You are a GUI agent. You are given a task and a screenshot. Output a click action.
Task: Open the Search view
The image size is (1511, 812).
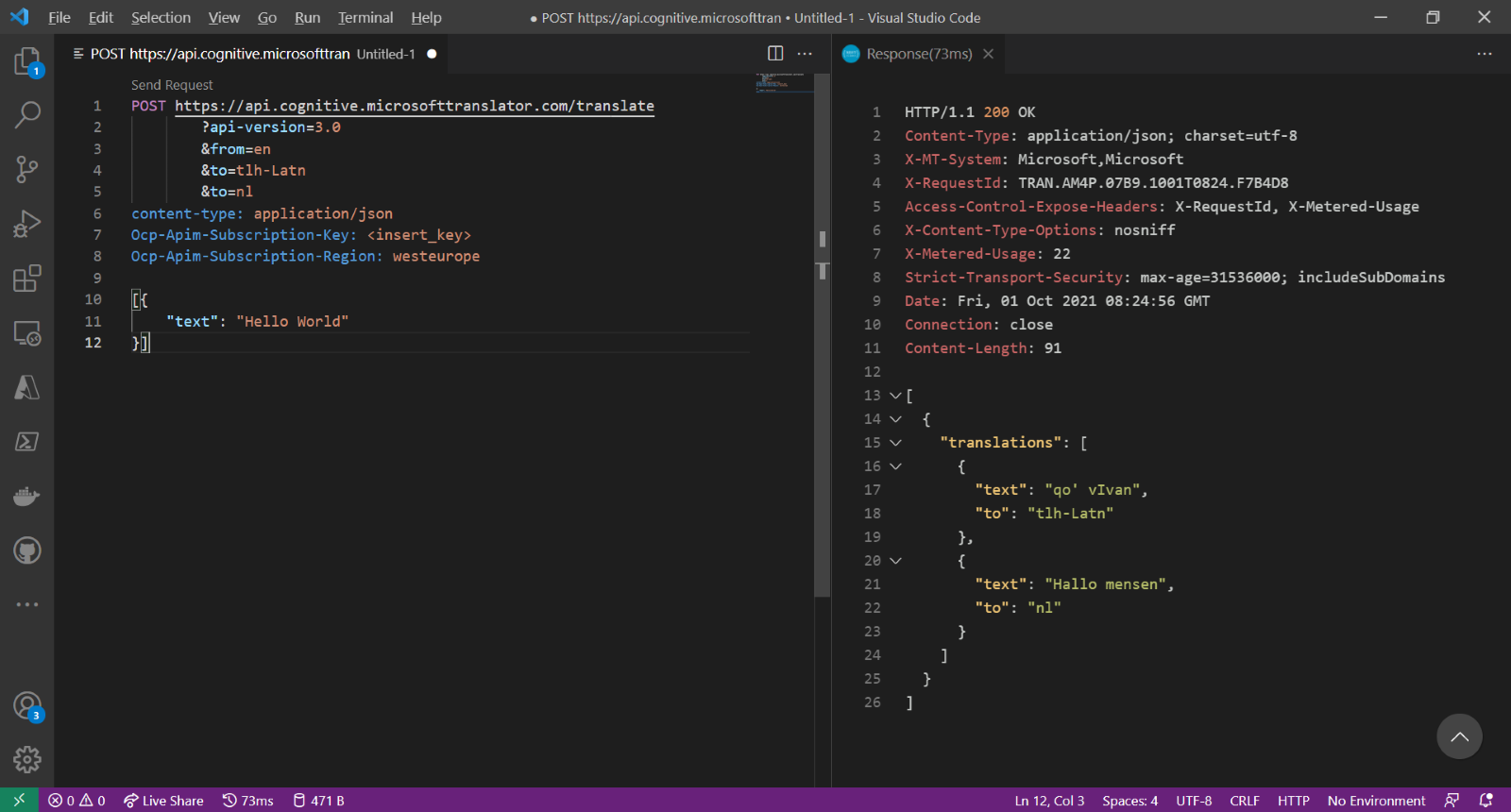(x=26, y=115)
